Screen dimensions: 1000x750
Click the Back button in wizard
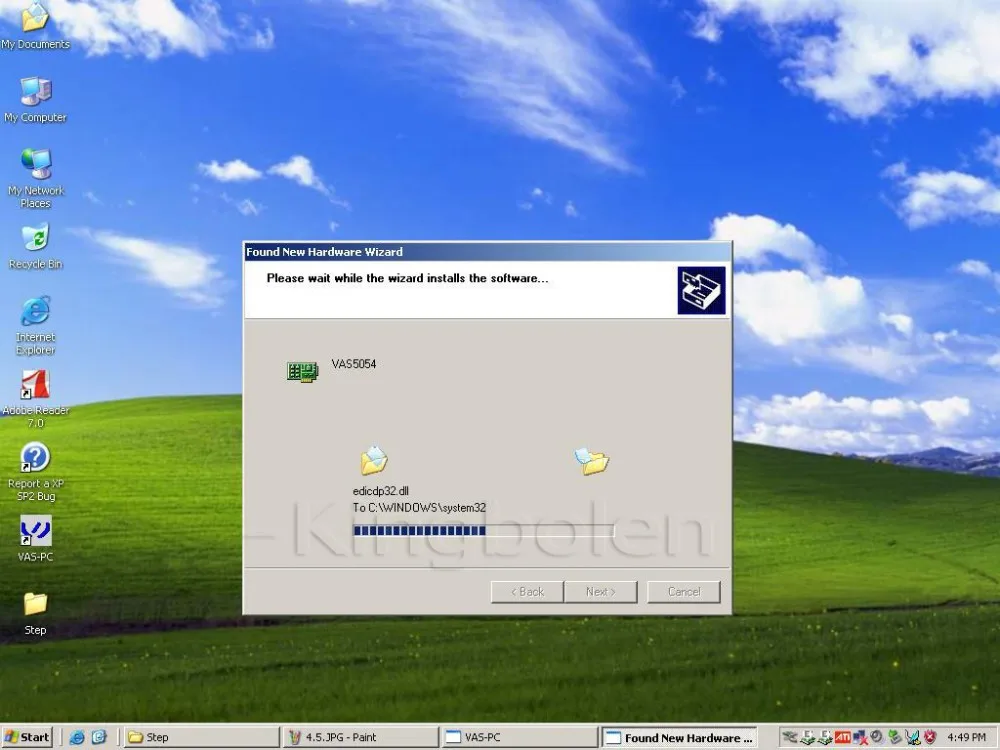[527, 592]
